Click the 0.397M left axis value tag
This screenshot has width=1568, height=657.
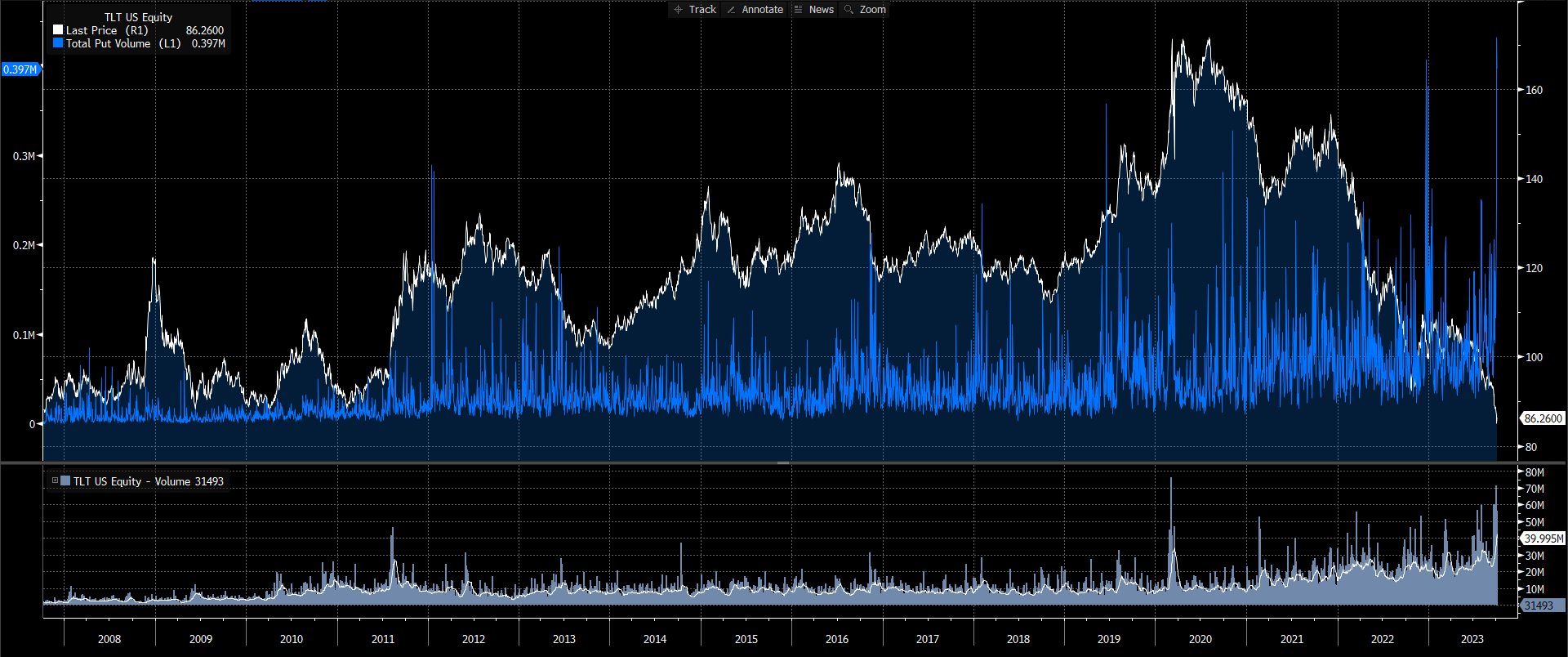click(x=20, y=69)
